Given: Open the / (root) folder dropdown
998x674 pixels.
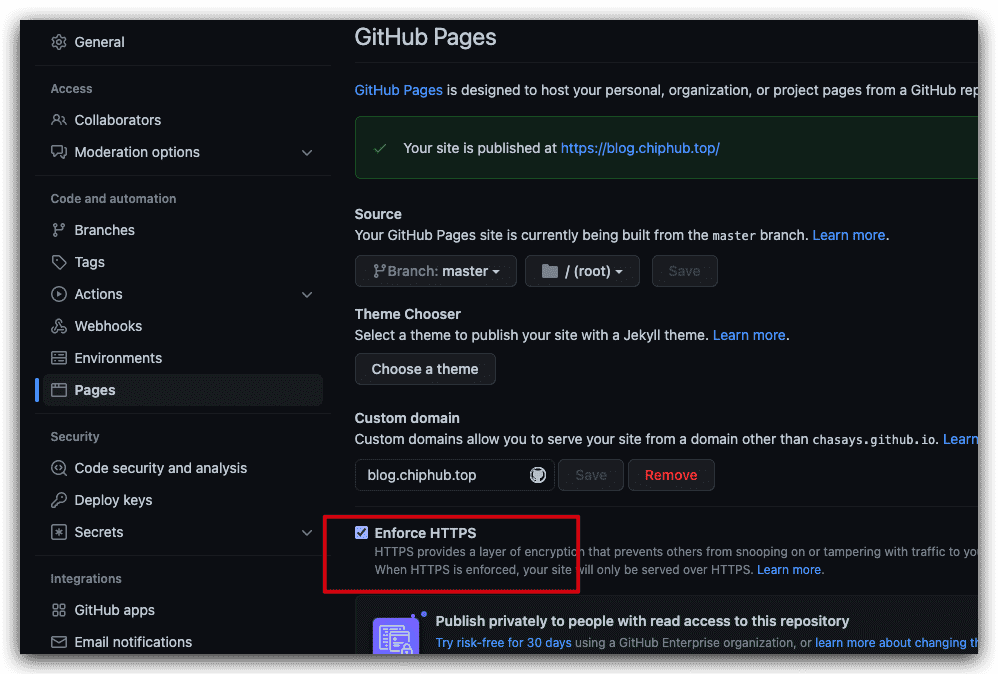Looking at the screenshot, I should click(x=582, y=271).
